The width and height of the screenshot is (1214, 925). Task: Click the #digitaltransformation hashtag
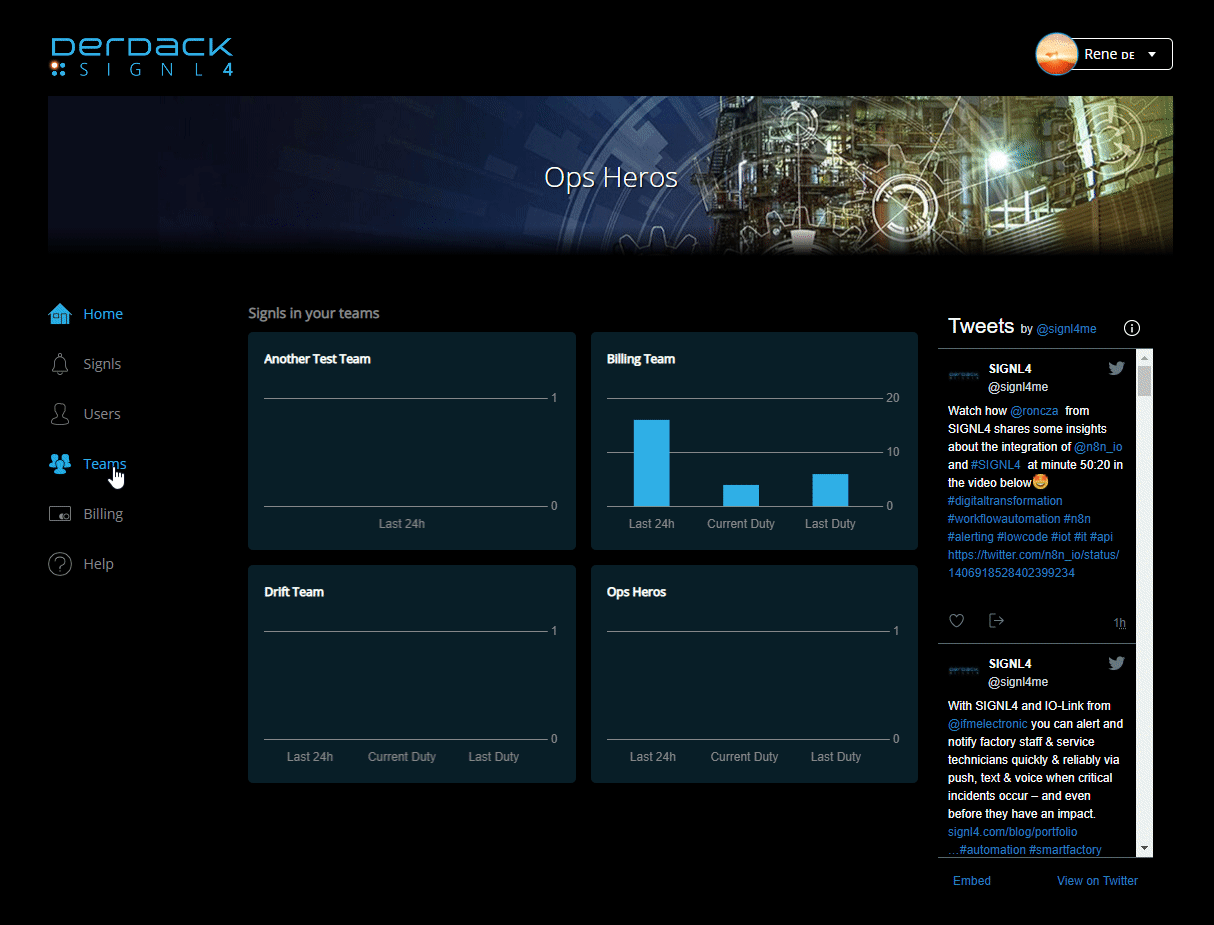pyautogui.click(x=1005, y=501)
